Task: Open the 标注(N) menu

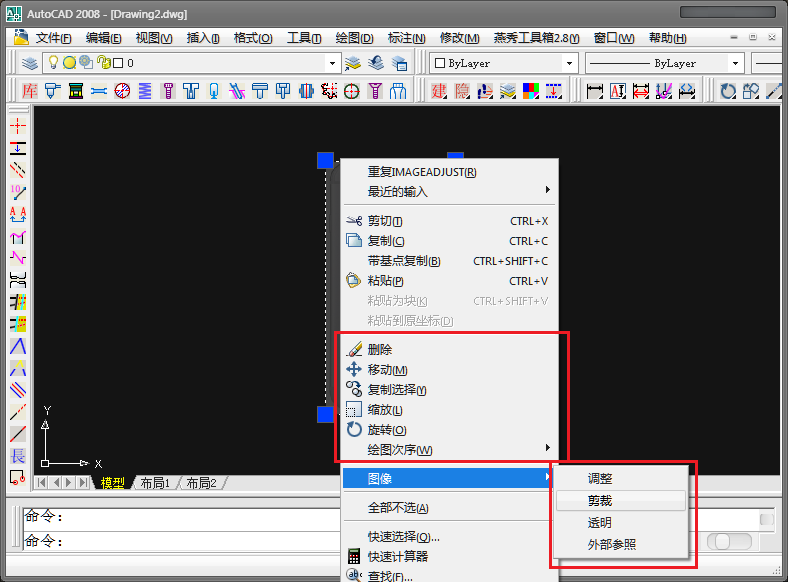Action: click(407, 38)
